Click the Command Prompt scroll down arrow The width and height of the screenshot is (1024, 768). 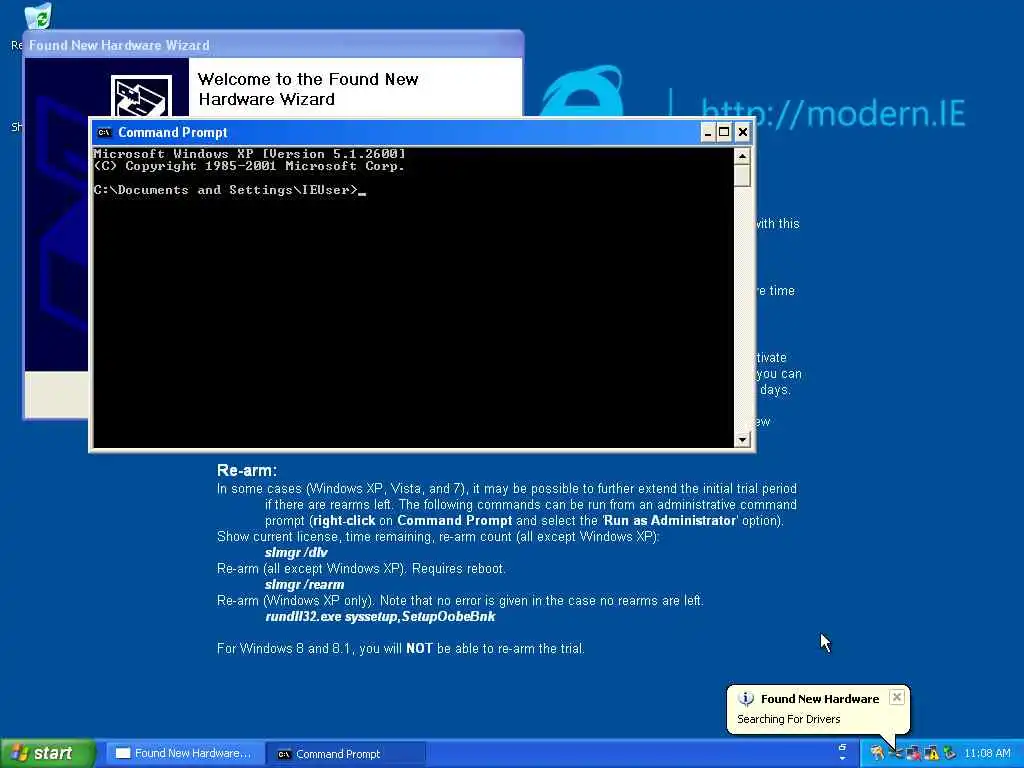point(742,440)
